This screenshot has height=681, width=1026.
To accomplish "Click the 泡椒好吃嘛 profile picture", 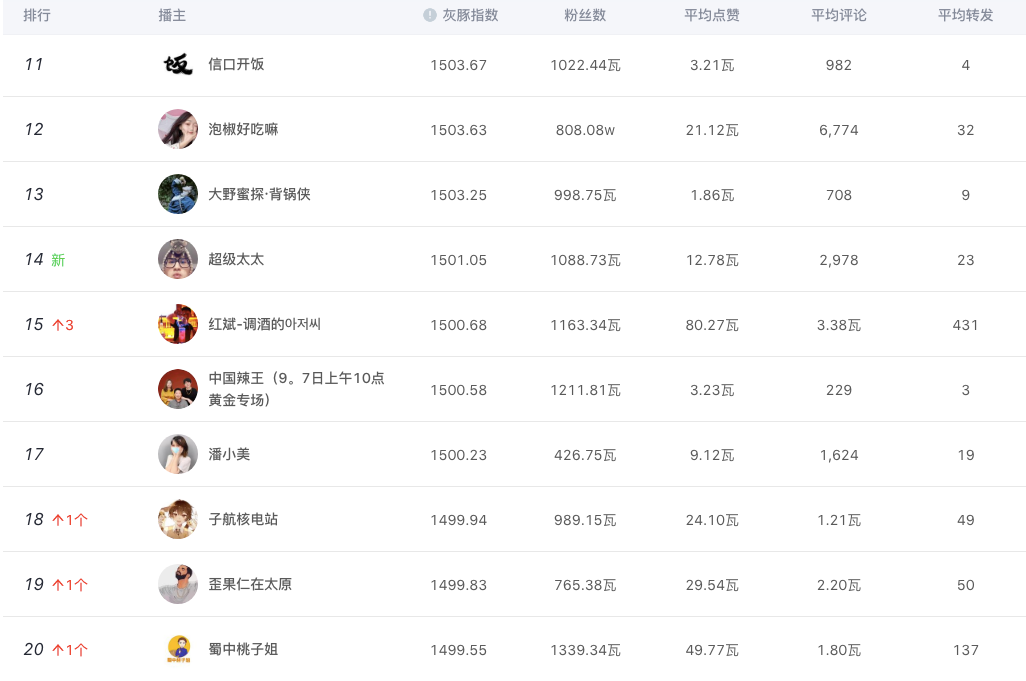I will (x=178, y=129).
